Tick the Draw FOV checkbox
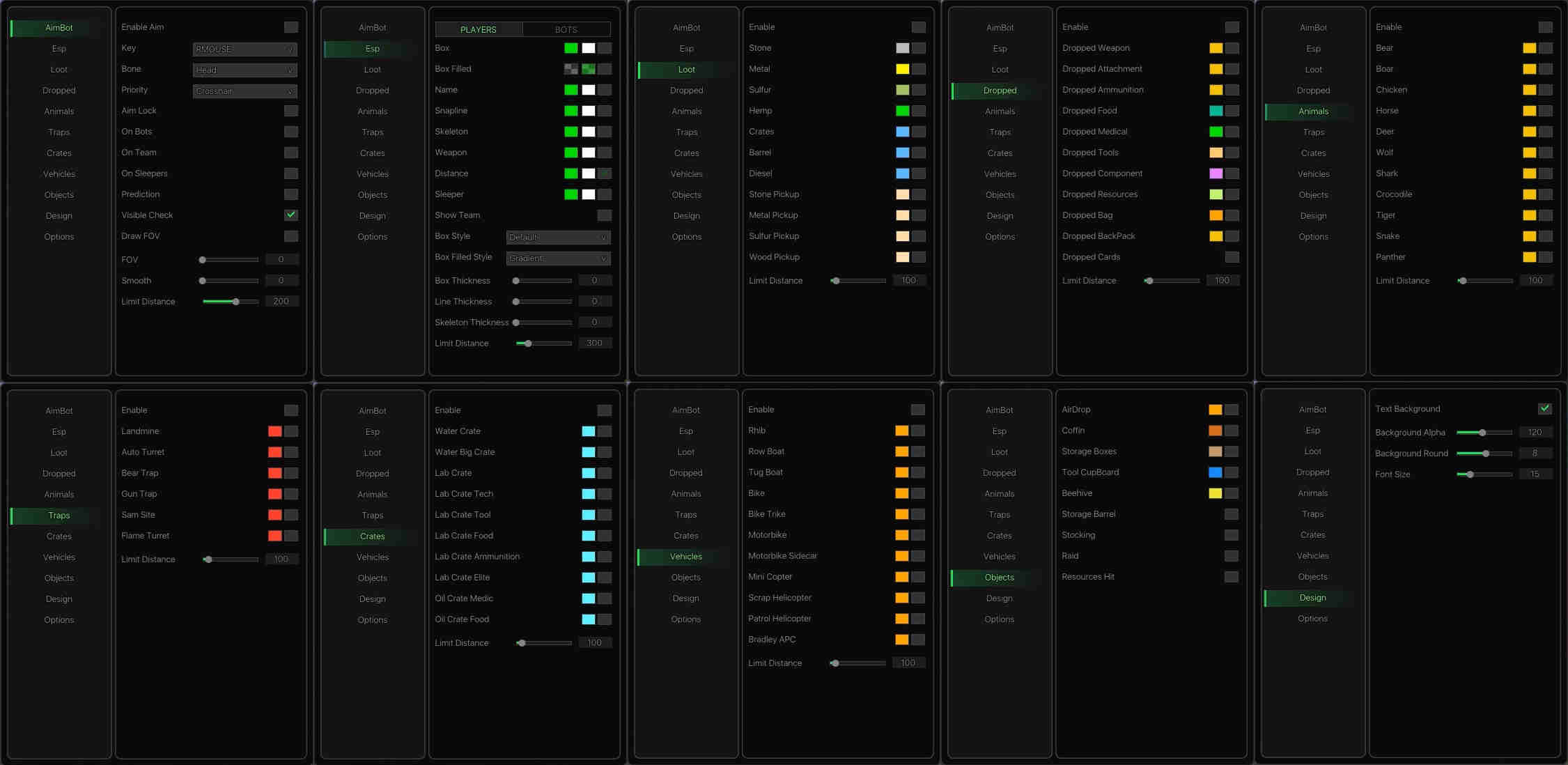 pyautogui.click(x=291, y=236)
